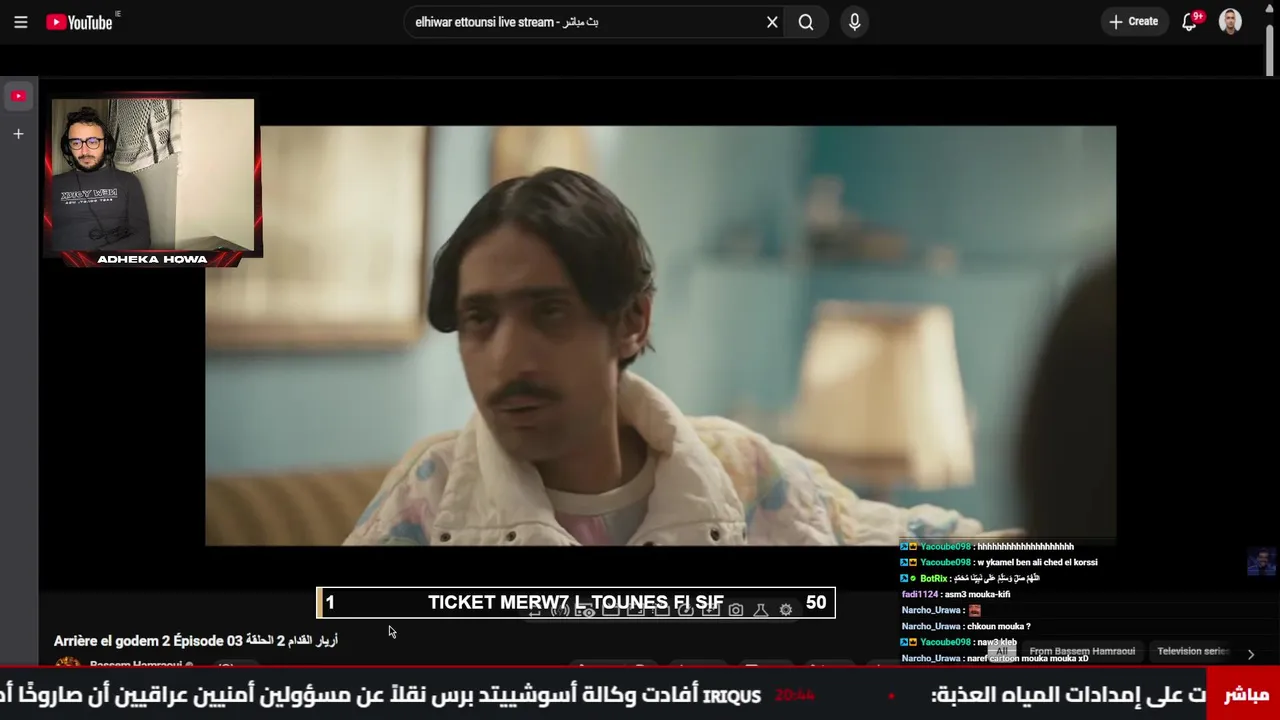Click the Arrière el godem 2 Épisode 03 title

[196, 640]
